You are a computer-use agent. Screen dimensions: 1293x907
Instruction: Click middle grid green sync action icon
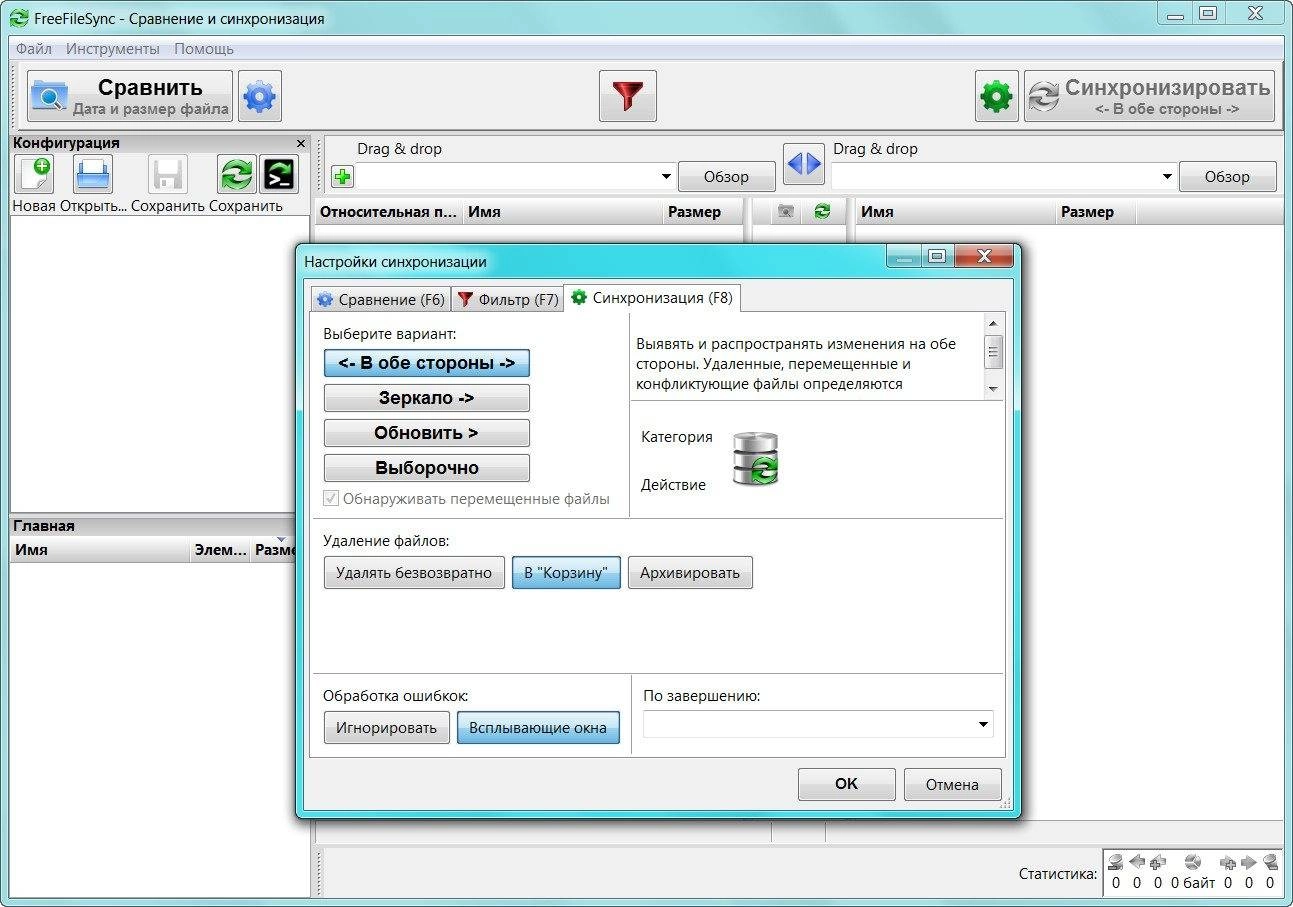click(x=822, y=212)
